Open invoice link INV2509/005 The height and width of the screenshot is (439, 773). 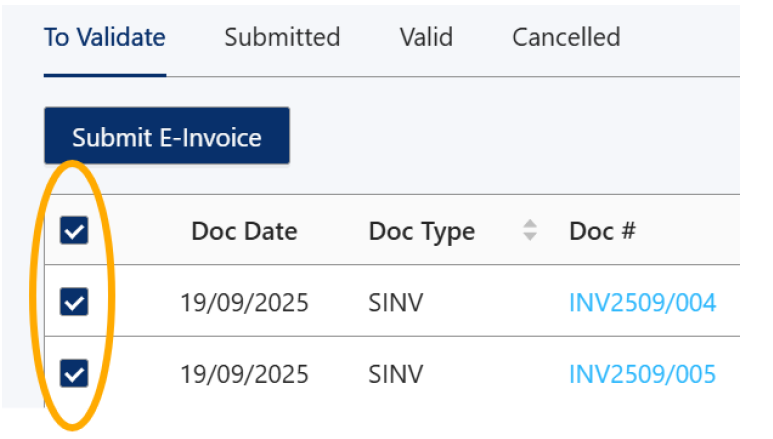coord(642,375)
